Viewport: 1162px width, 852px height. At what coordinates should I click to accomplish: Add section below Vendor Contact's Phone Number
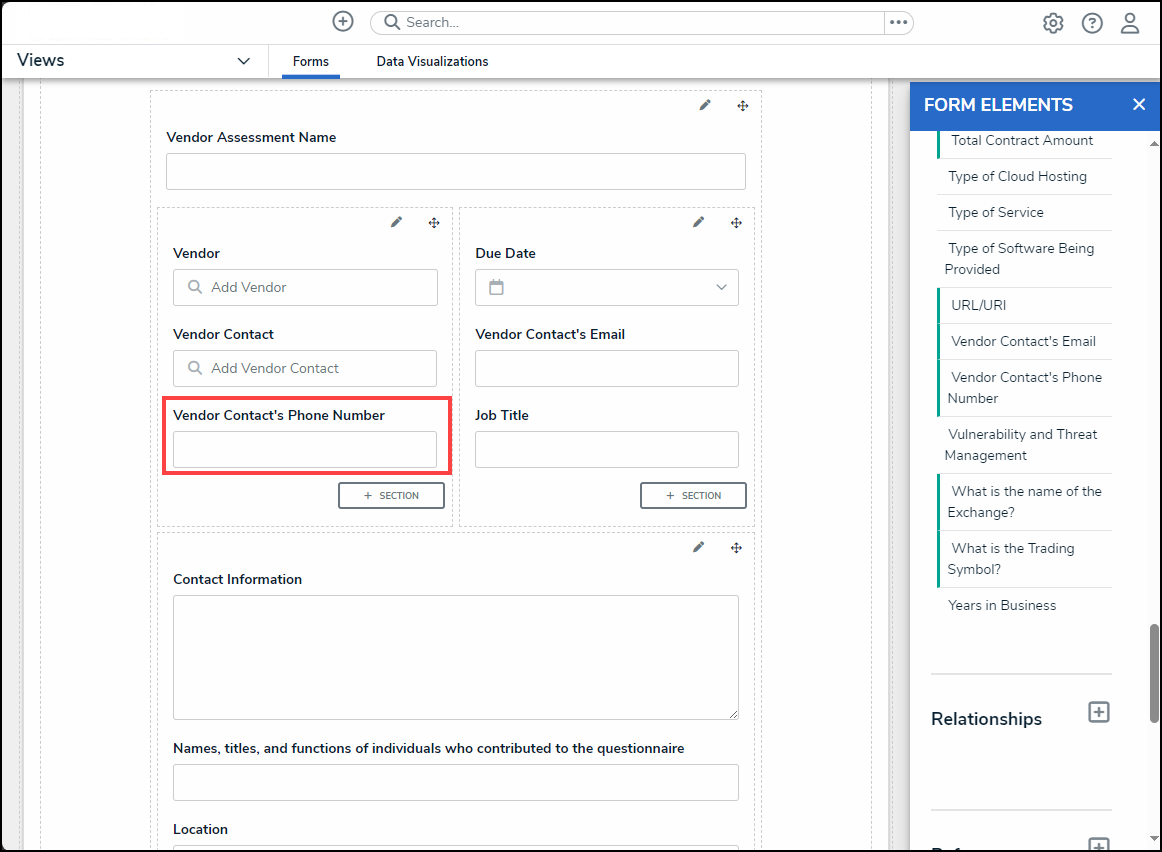point(391,495)
